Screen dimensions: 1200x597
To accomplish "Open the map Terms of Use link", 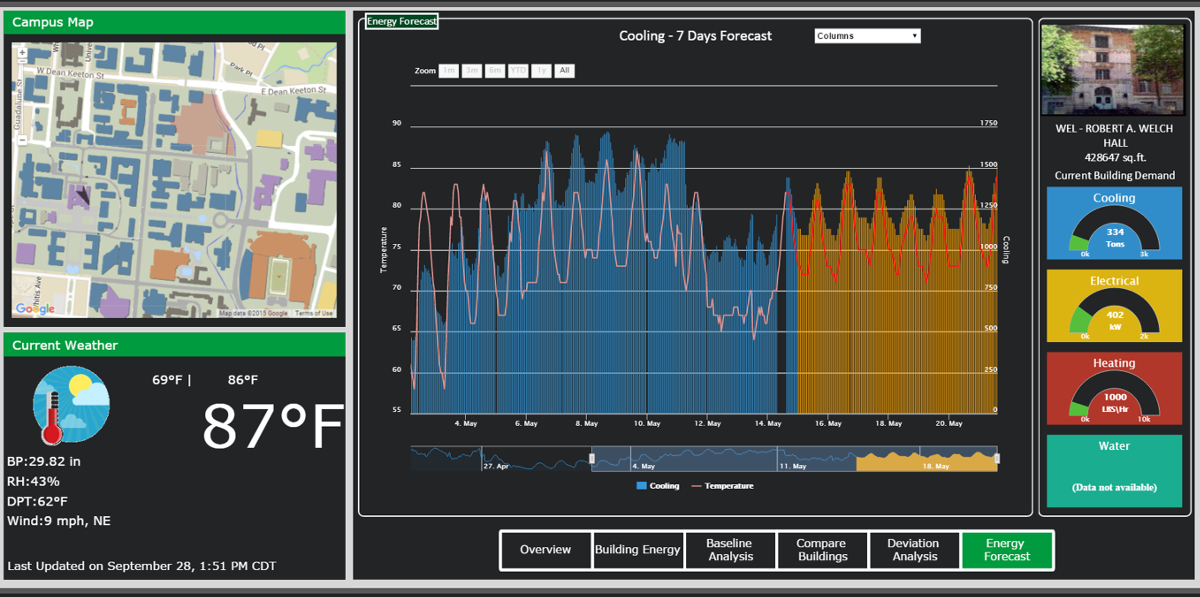I will (x=314, y=313).
